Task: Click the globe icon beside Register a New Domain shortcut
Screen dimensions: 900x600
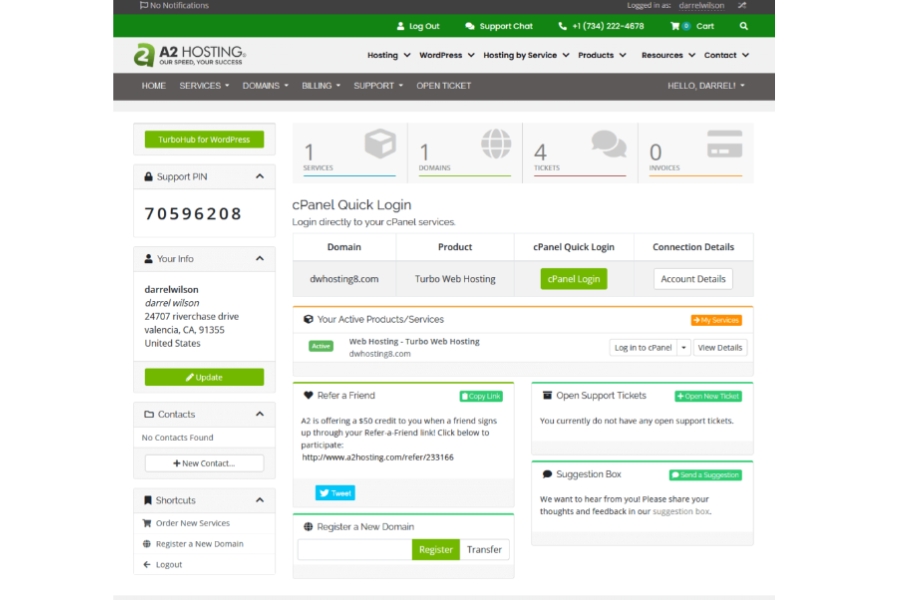Action: click(147, 544)
